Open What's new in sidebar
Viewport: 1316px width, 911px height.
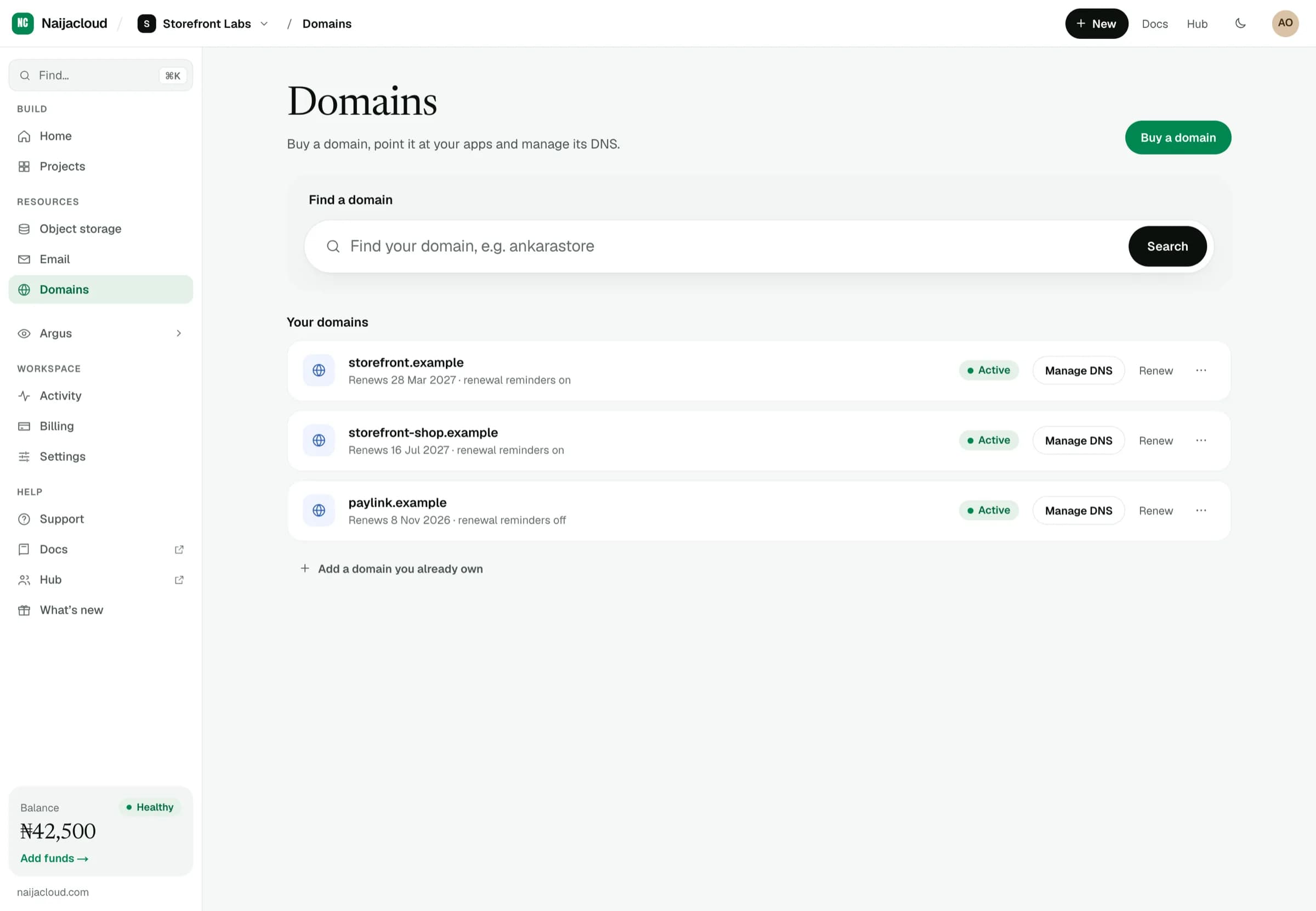(x=101, y=610)
